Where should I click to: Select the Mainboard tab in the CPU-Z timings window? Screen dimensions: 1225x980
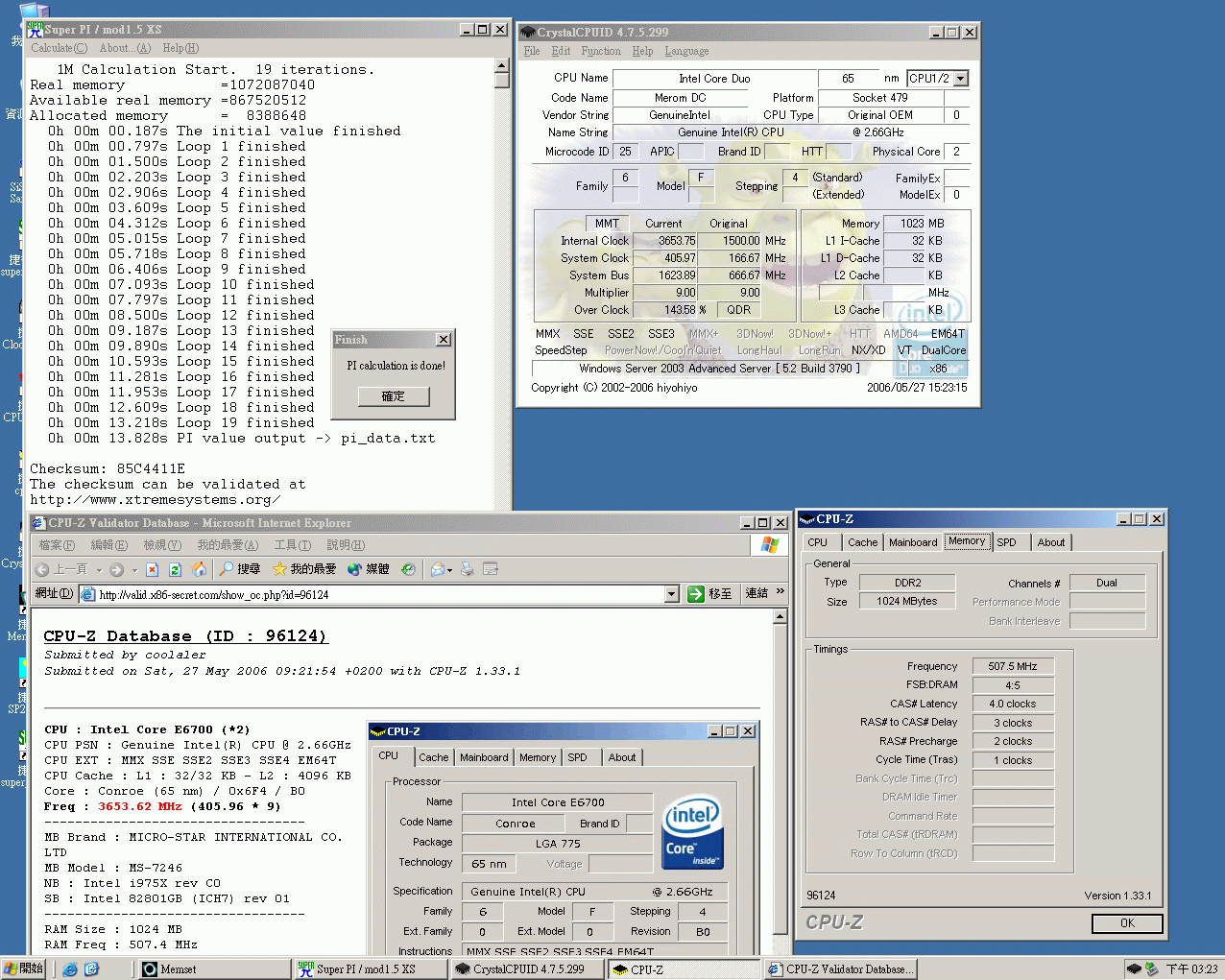[913, 542]
